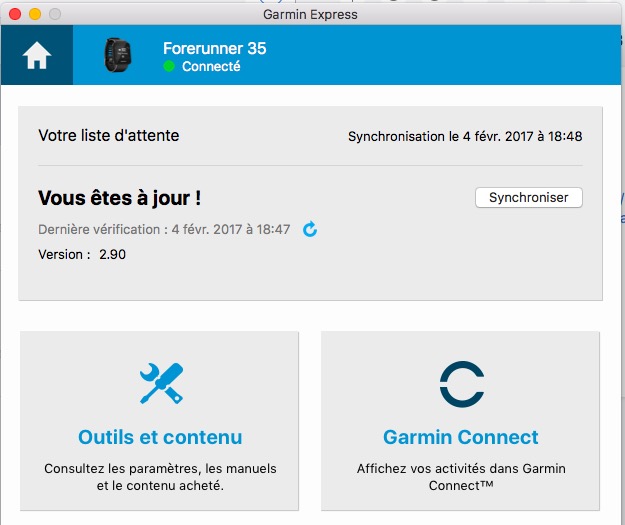Viewport: 625px width, 525px height.
Task: Refresh the last update check
Action: pos(310,230)
